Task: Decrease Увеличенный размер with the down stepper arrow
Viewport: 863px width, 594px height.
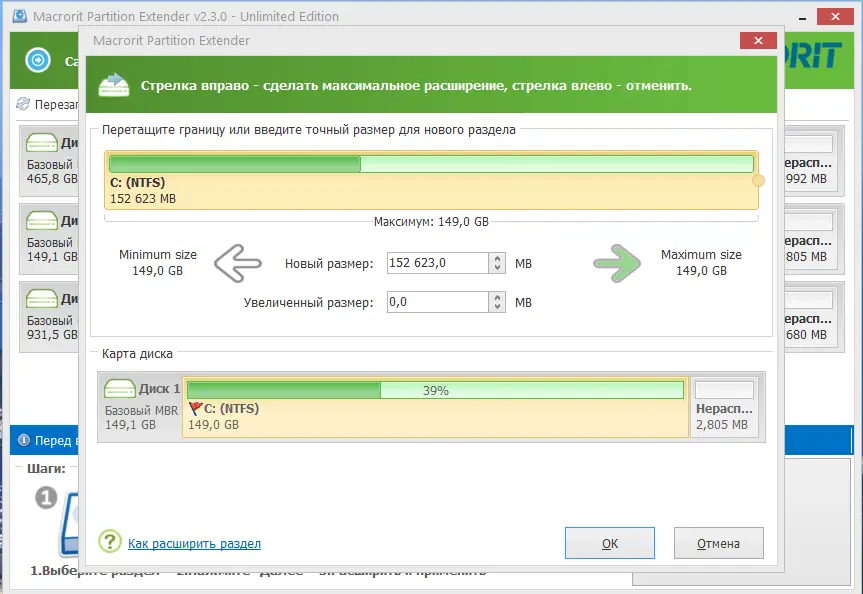Action: point(497,307)
